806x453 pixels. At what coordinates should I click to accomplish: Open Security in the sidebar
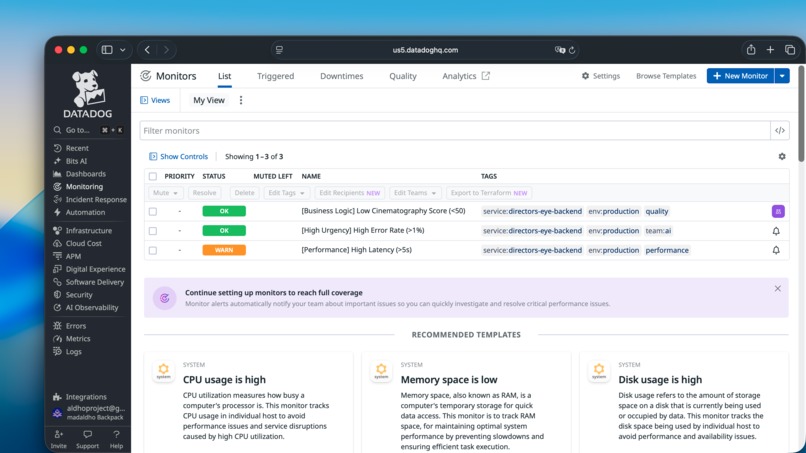tap(72, 295)
